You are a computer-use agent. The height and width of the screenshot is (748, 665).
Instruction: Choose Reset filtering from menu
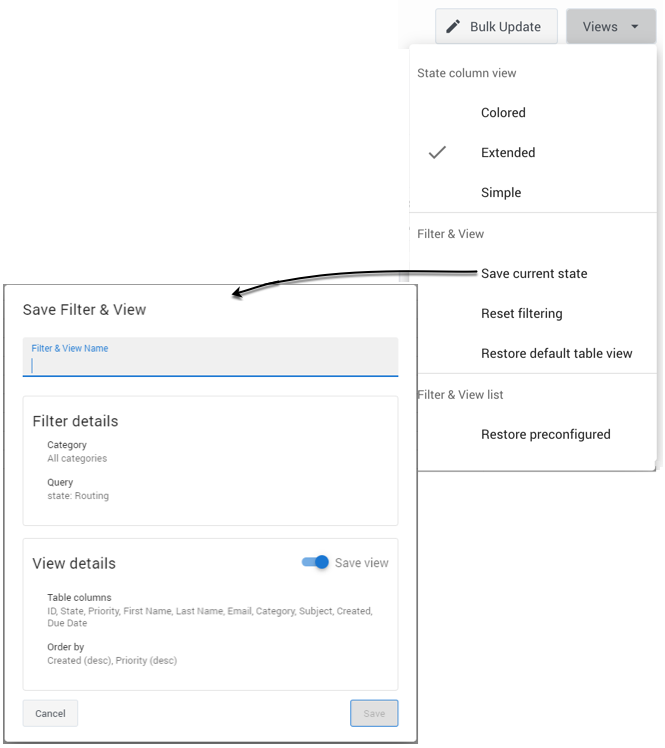[521, 313]
